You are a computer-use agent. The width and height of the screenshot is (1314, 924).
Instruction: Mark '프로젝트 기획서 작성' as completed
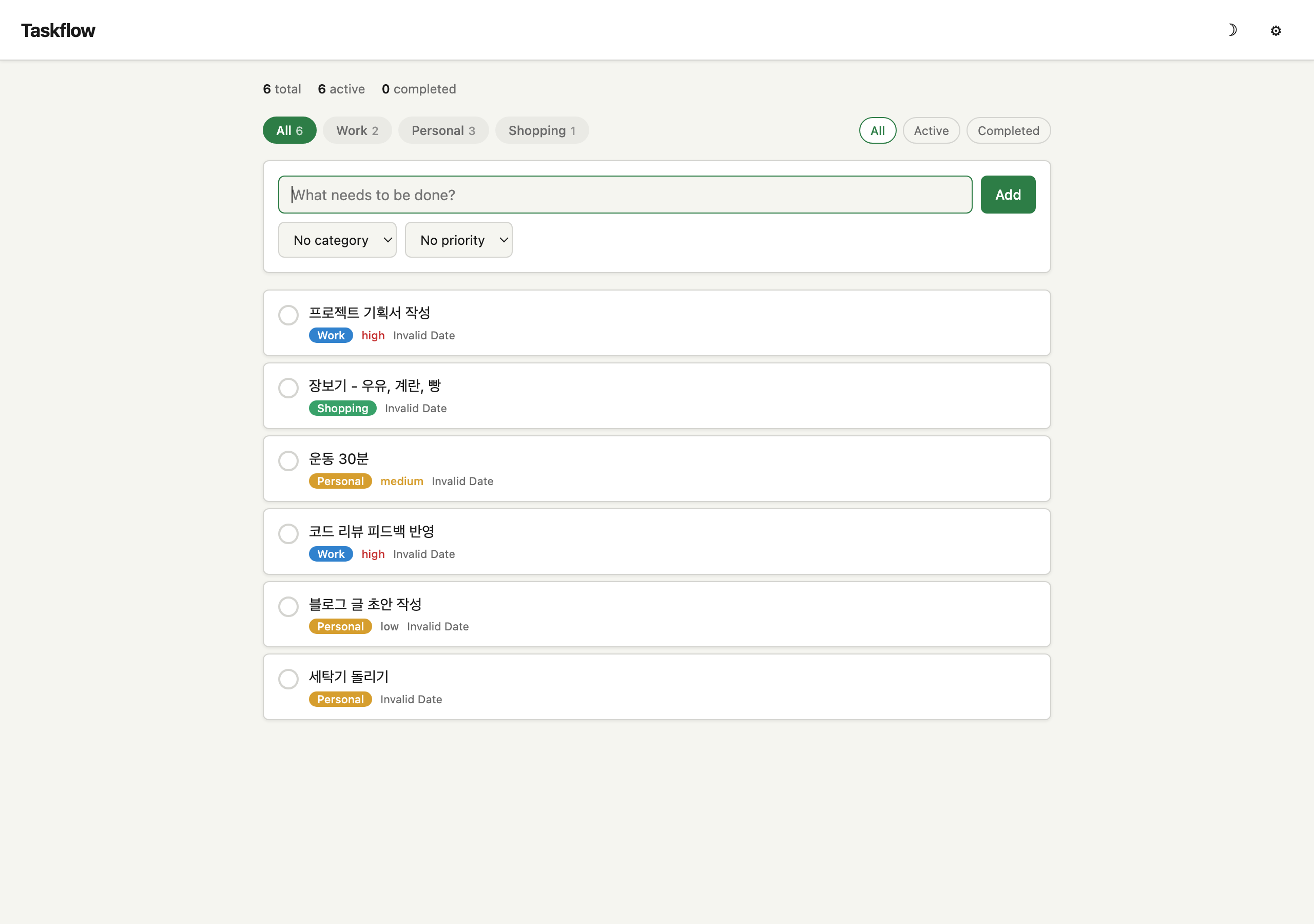[x=288, y=315]
